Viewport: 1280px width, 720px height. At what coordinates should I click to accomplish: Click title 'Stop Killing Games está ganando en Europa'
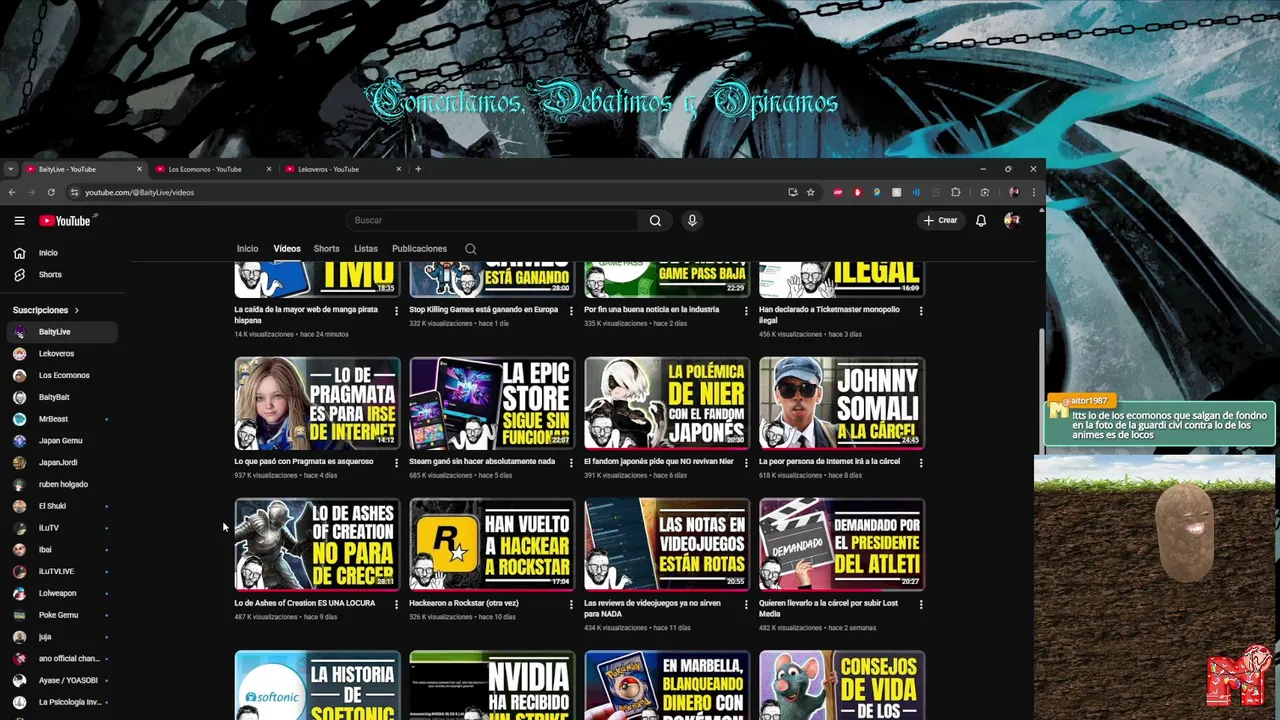483,310
